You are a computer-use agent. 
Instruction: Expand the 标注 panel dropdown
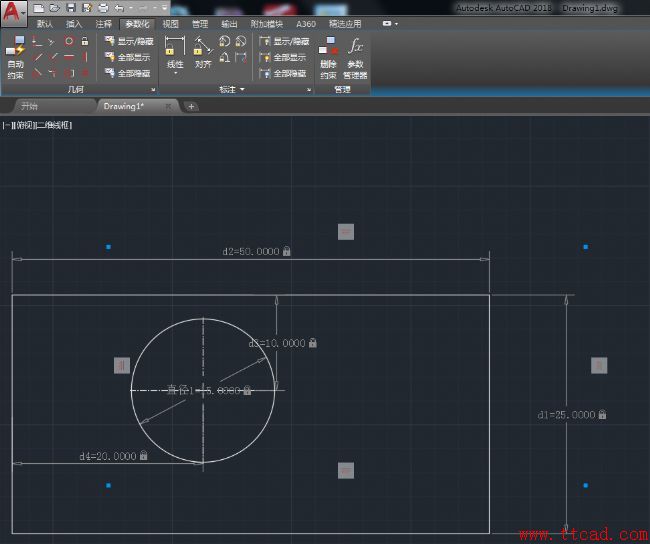[232, 89]
